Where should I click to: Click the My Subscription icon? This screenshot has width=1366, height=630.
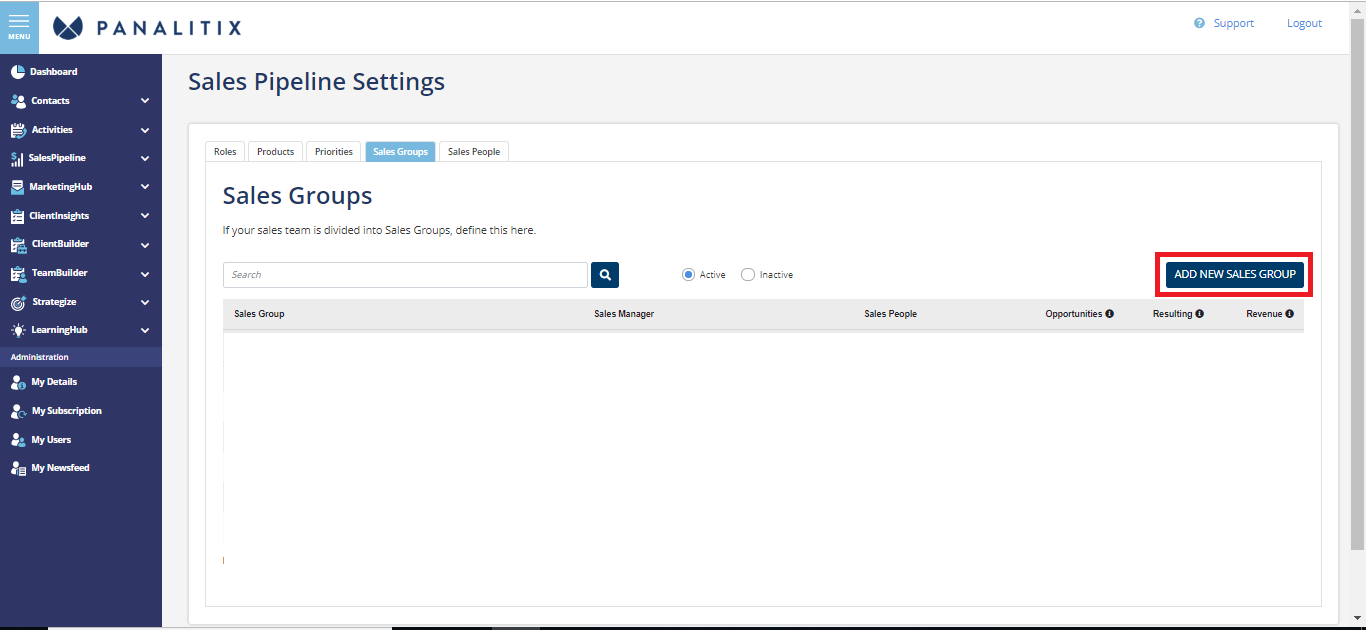[x=17, y=411]
